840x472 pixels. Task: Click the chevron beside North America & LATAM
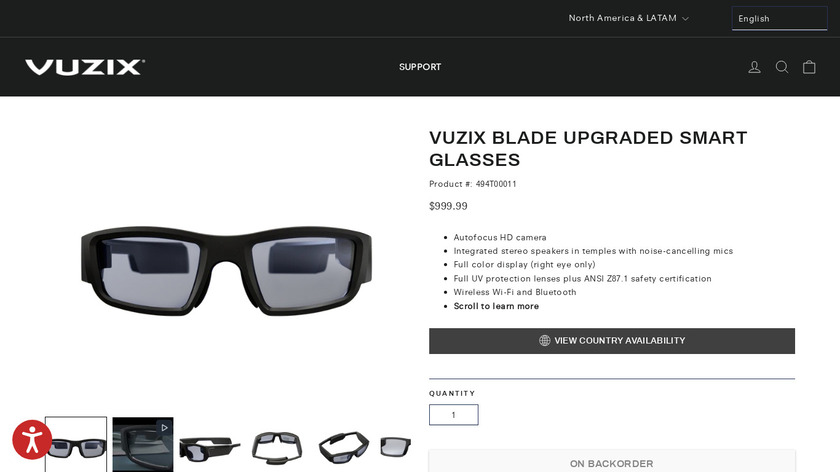pyautogui.click(x=685, y=19)
